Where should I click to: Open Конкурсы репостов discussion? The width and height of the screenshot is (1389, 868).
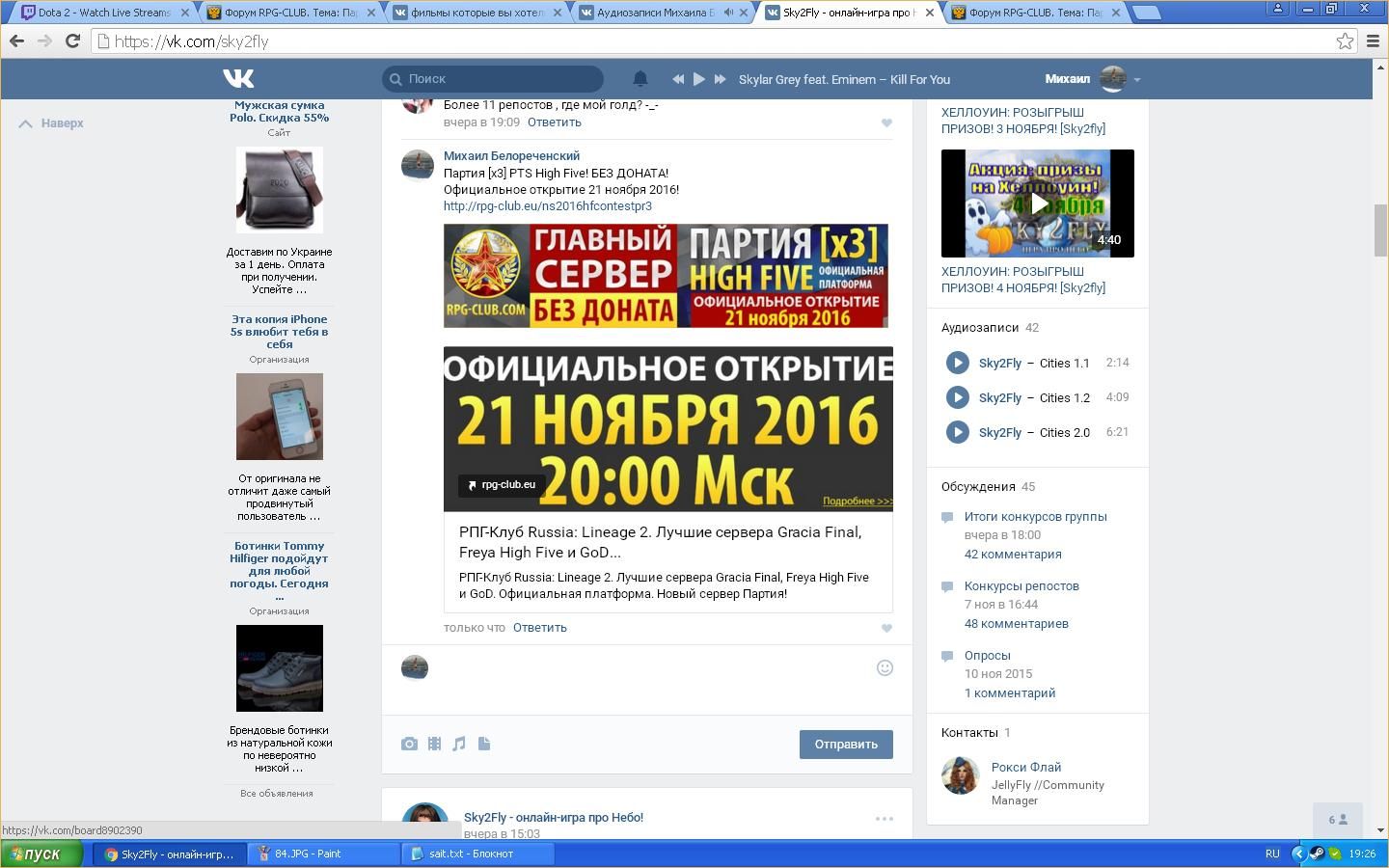pos(1021,586)
